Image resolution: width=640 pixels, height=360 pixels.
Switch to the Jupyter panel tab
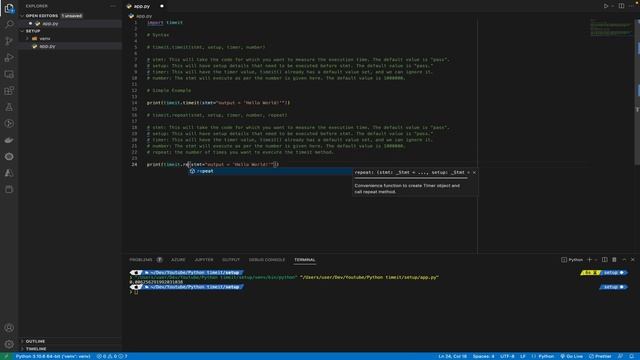204,260
